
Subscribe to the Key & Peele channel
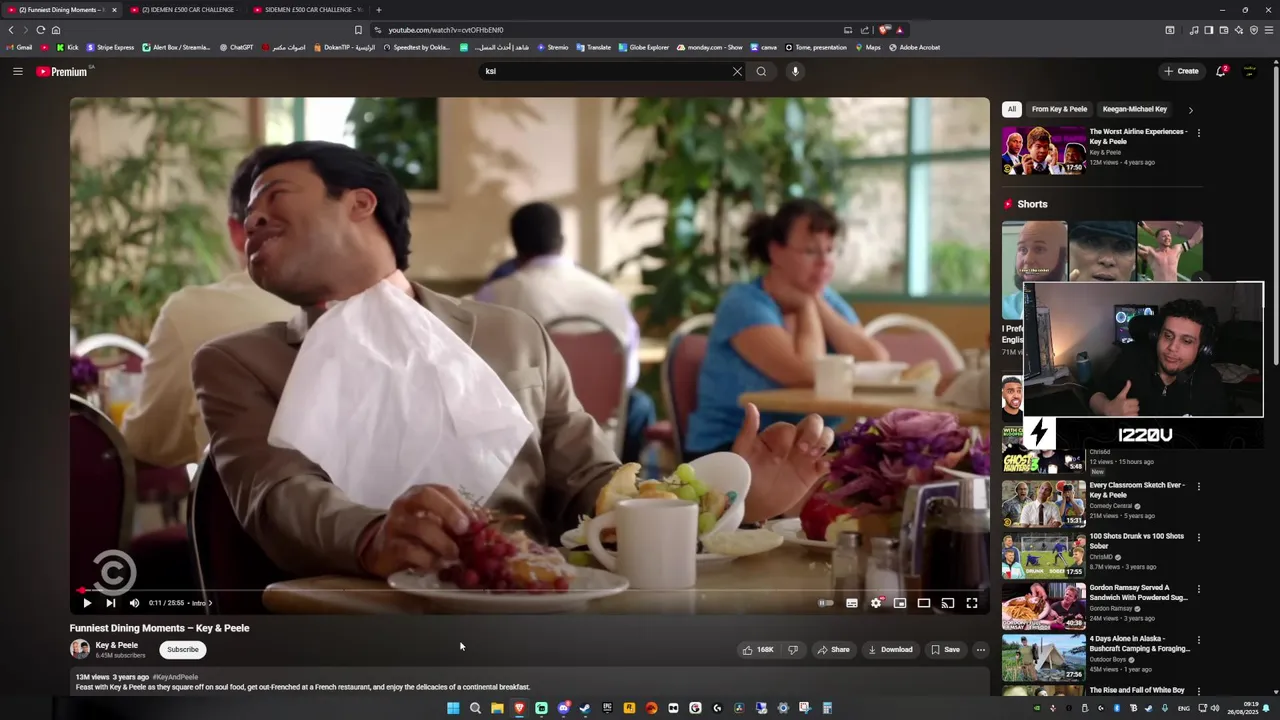[x=183, y=650]
